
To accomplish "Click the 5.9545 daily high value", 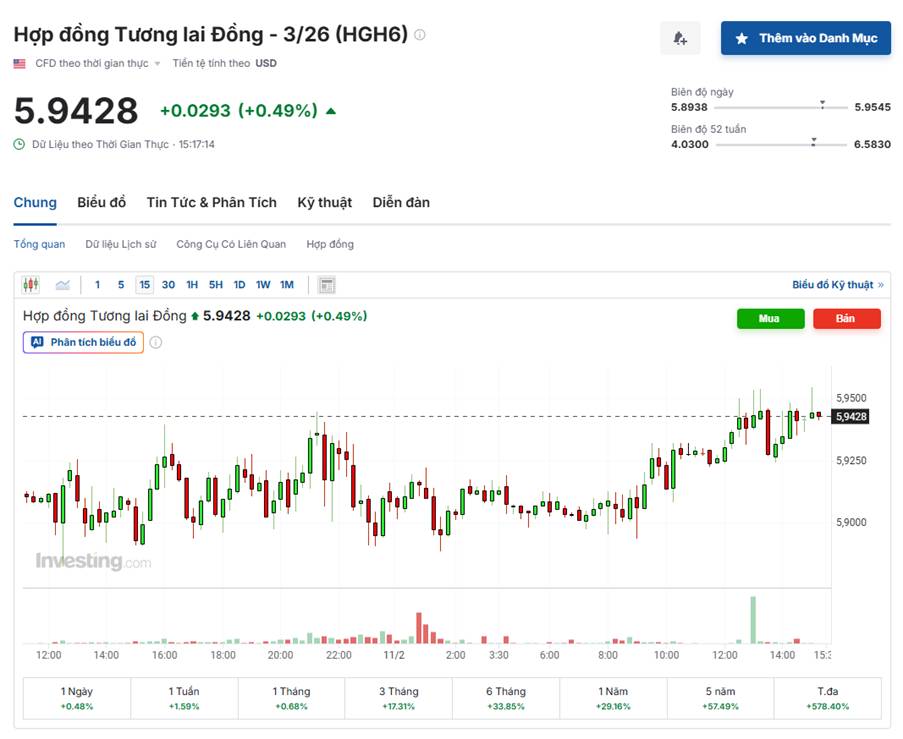I will pos(872,107).
